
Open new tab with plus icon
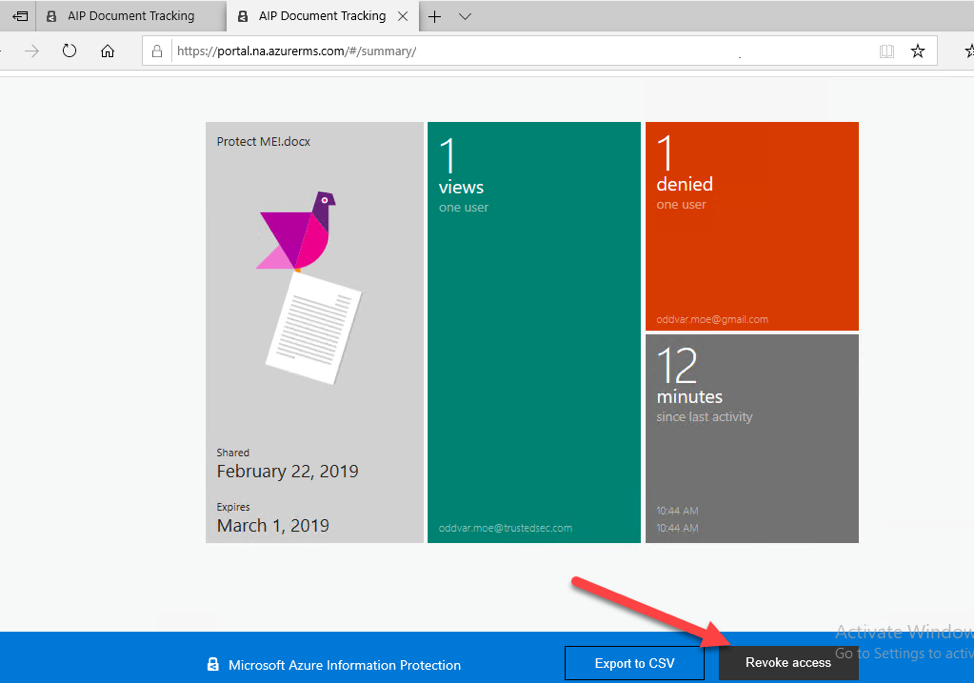pos(435,16)
